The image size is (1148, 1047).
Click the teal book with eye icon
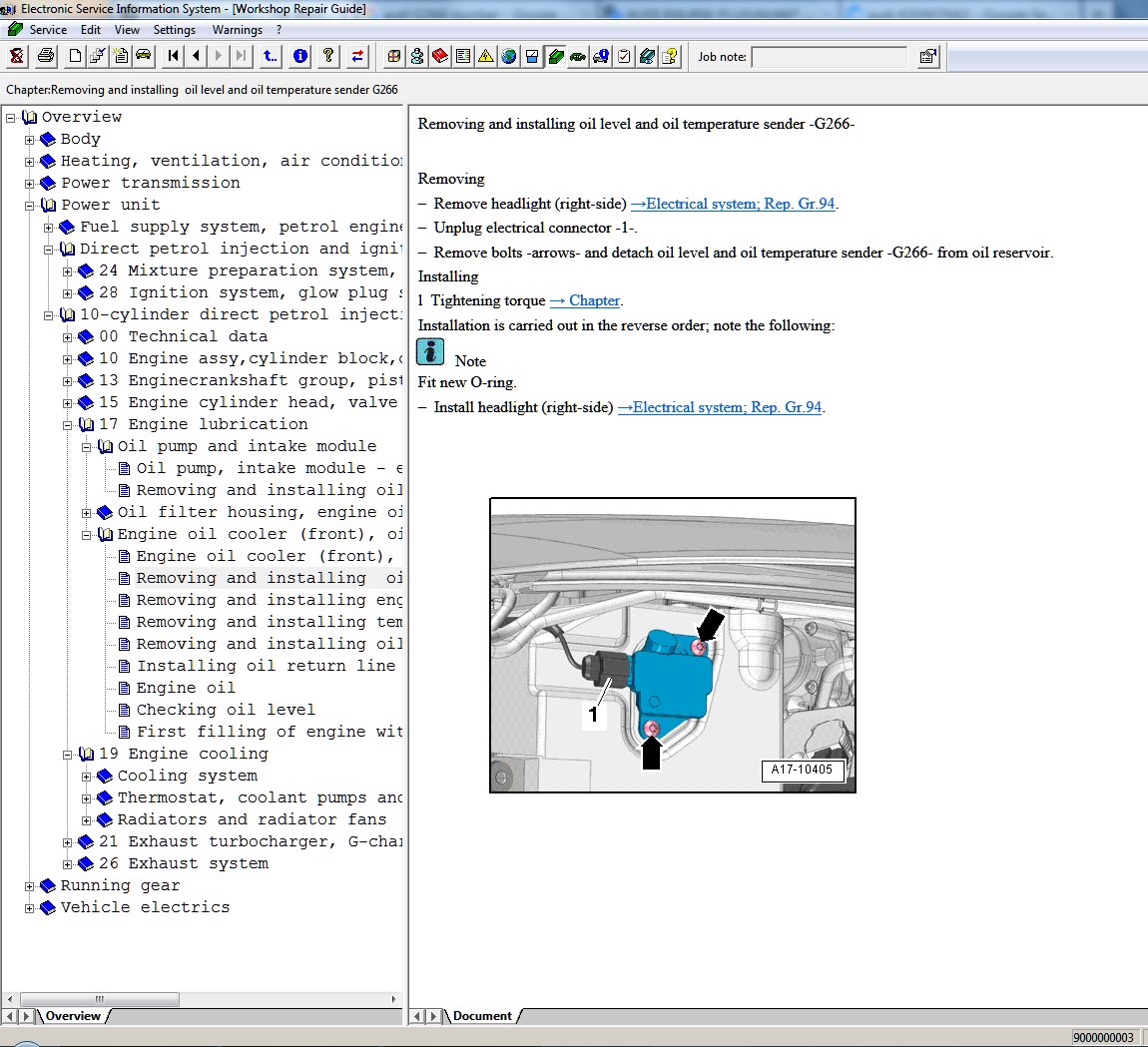click(x=647, y=56)
